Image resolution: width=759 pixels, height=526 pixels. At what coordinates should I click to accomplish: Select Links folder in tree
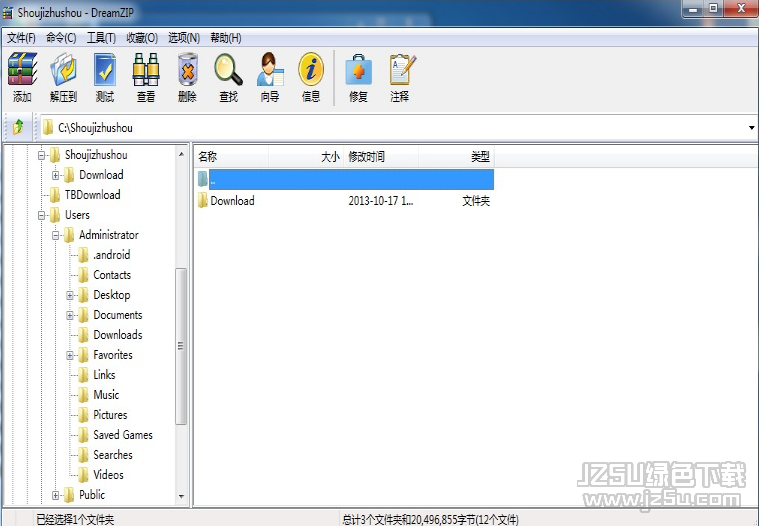coord(104,375)
